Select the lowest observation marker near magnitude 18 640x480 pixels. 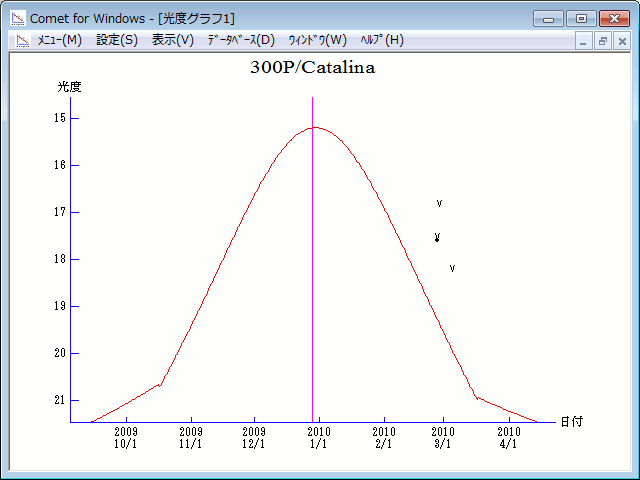(x=452, y=268)
